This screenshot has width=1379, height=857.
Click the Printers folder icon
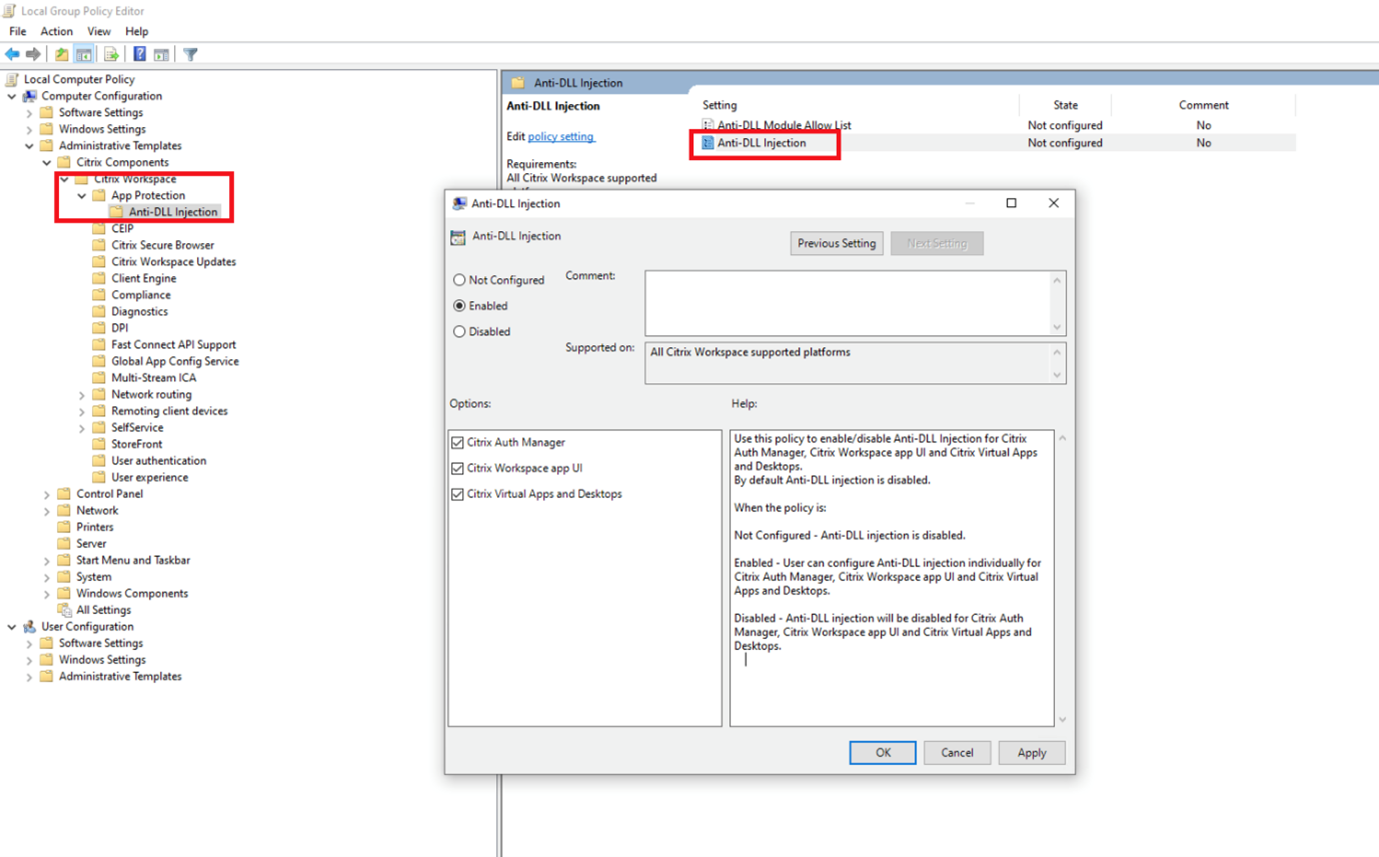pyautogui.click(x=64, y=527)
